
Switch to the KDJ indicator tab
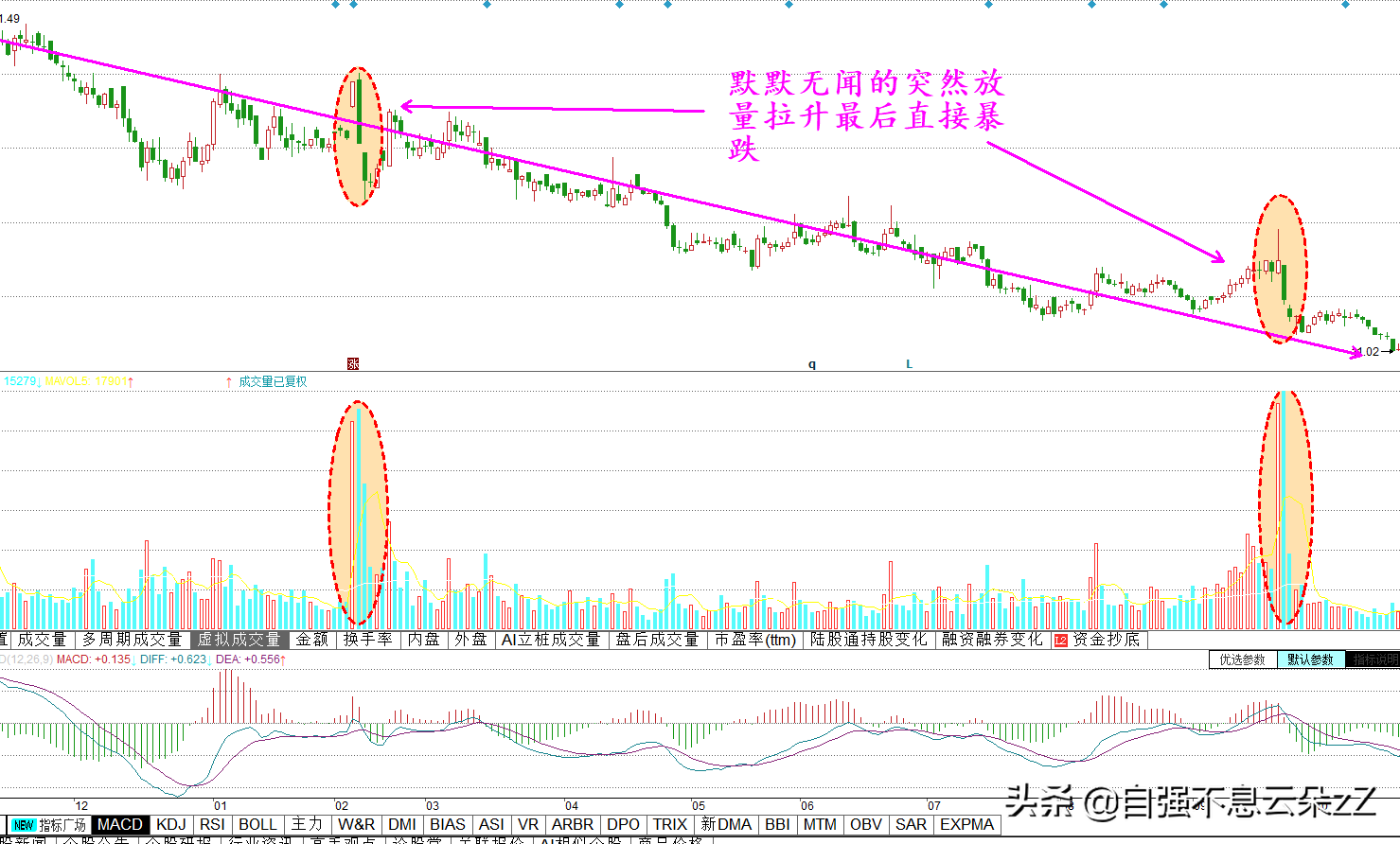click(x=171, y=825)
